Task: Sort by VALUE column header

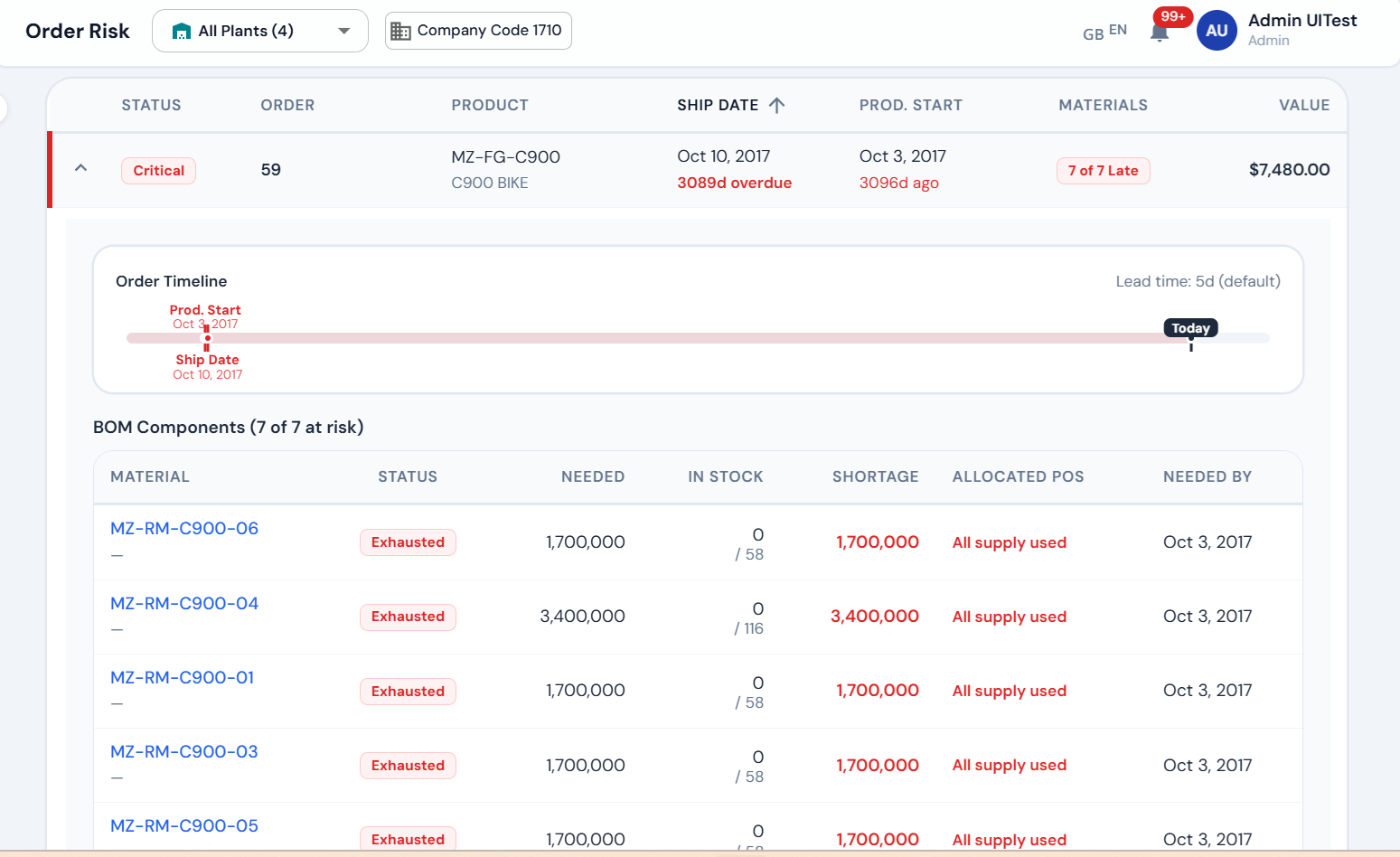Action: pyautogui.click(x=1304, y=105)
